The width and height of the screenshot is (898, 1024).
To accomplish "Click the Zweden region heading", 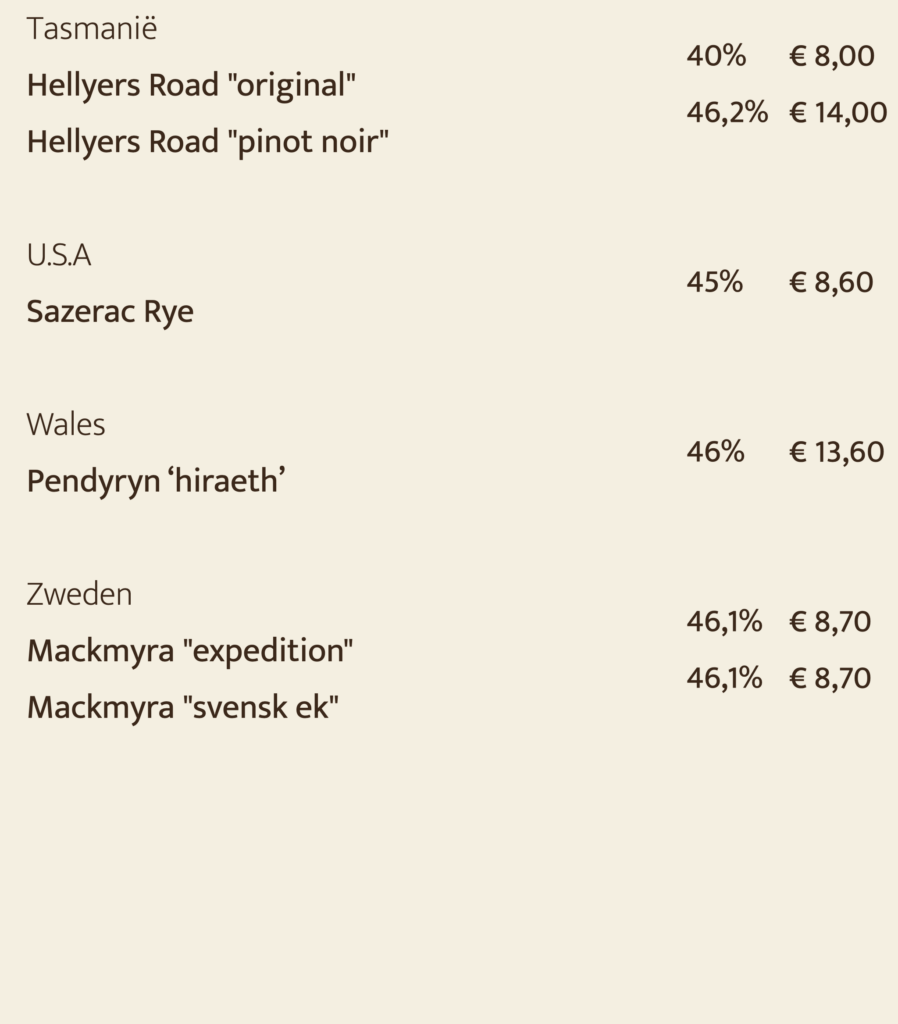I will pos(79,595).
